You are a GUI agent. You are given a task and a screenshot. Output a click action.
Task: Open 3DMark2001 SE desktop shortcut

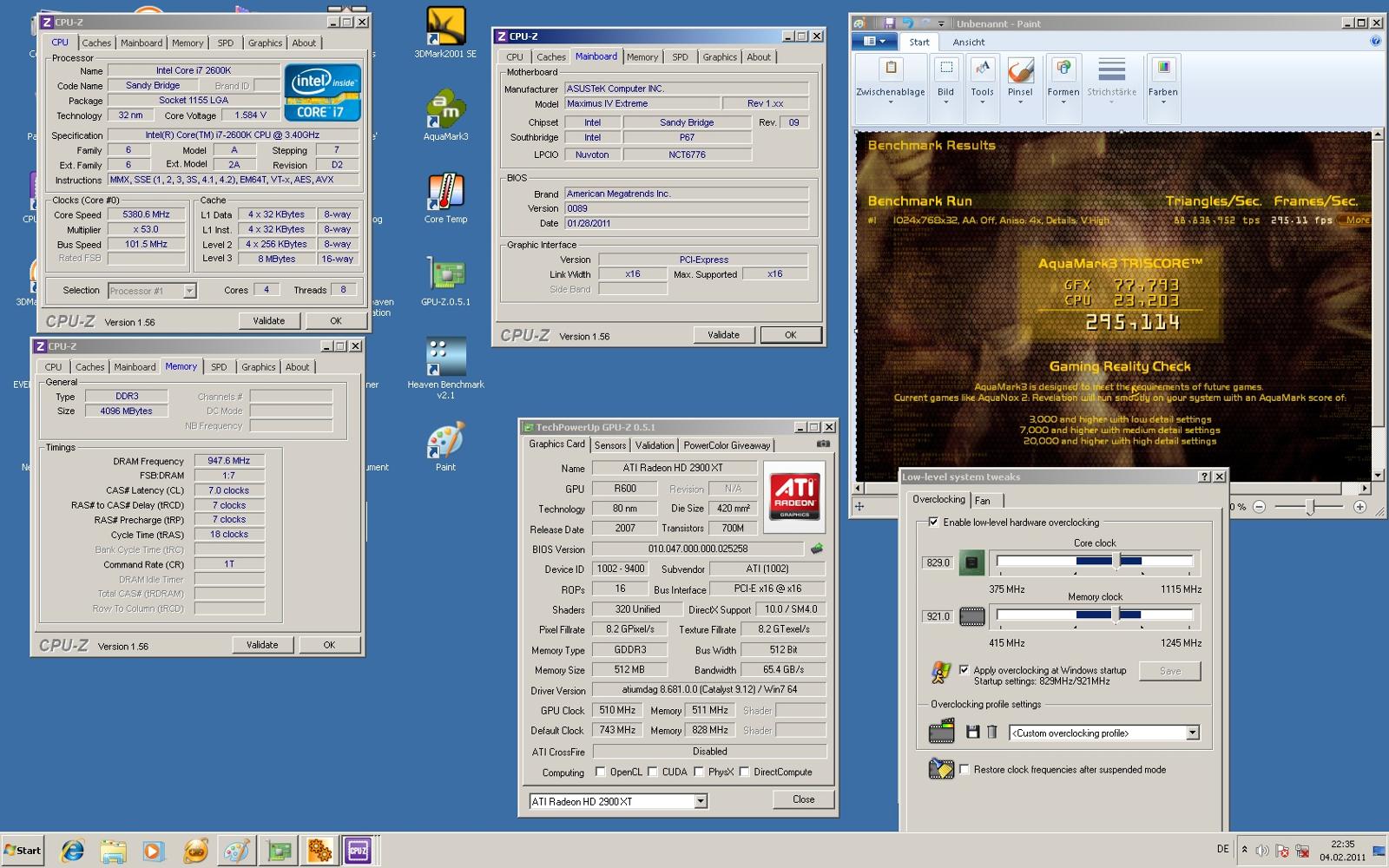(445, 33)
